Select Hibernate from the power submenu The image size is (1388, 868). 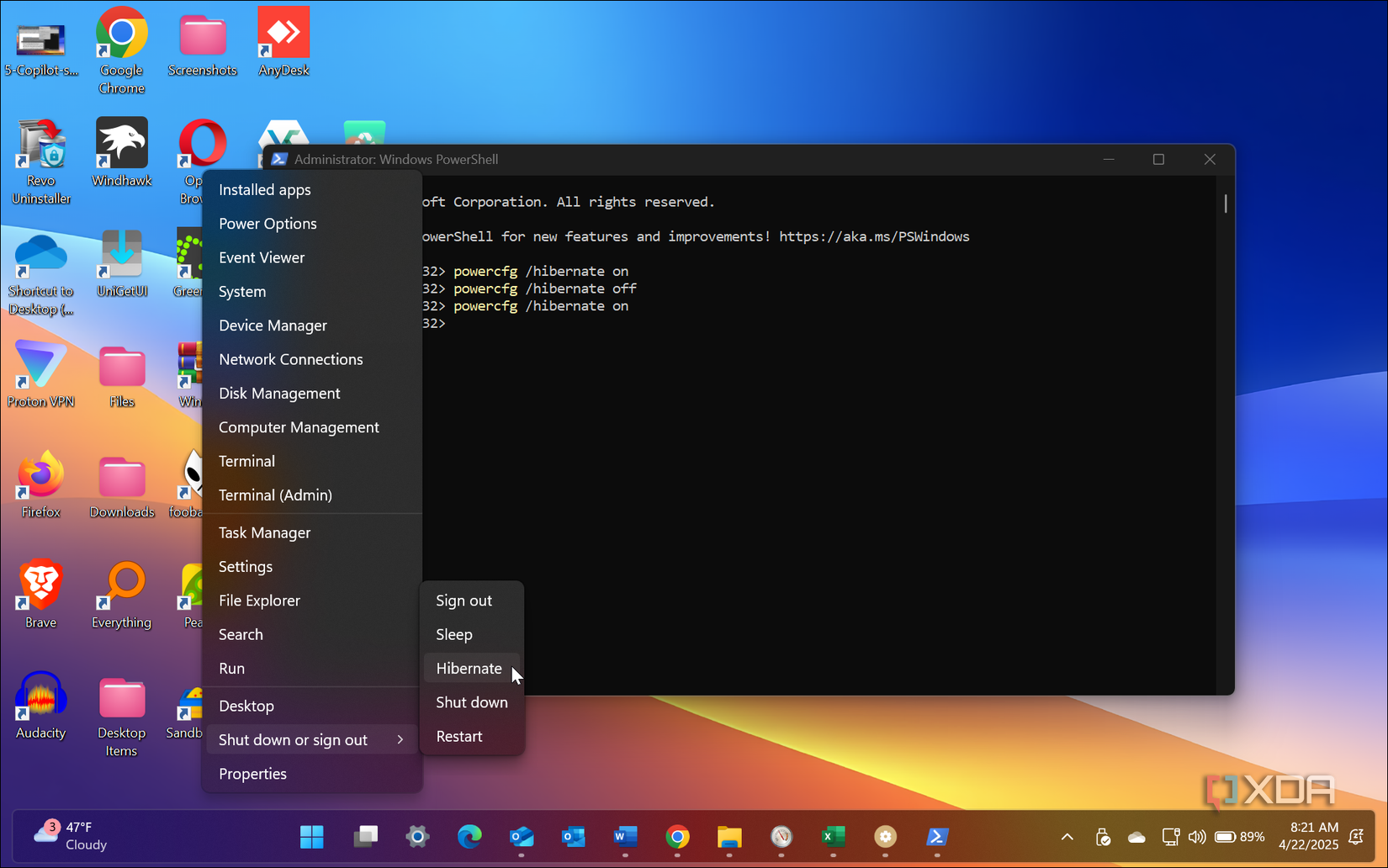469,668
